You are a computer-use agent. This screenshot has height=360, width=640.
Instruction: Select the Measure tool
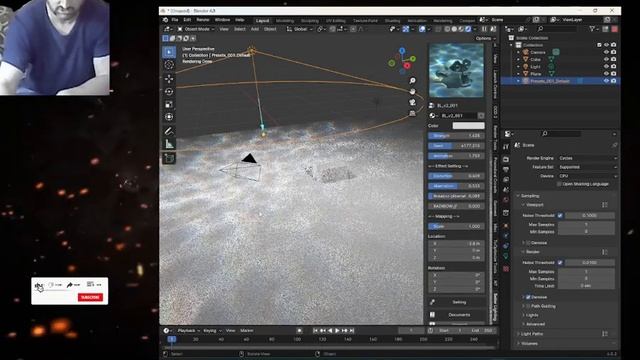coord(169,144)
